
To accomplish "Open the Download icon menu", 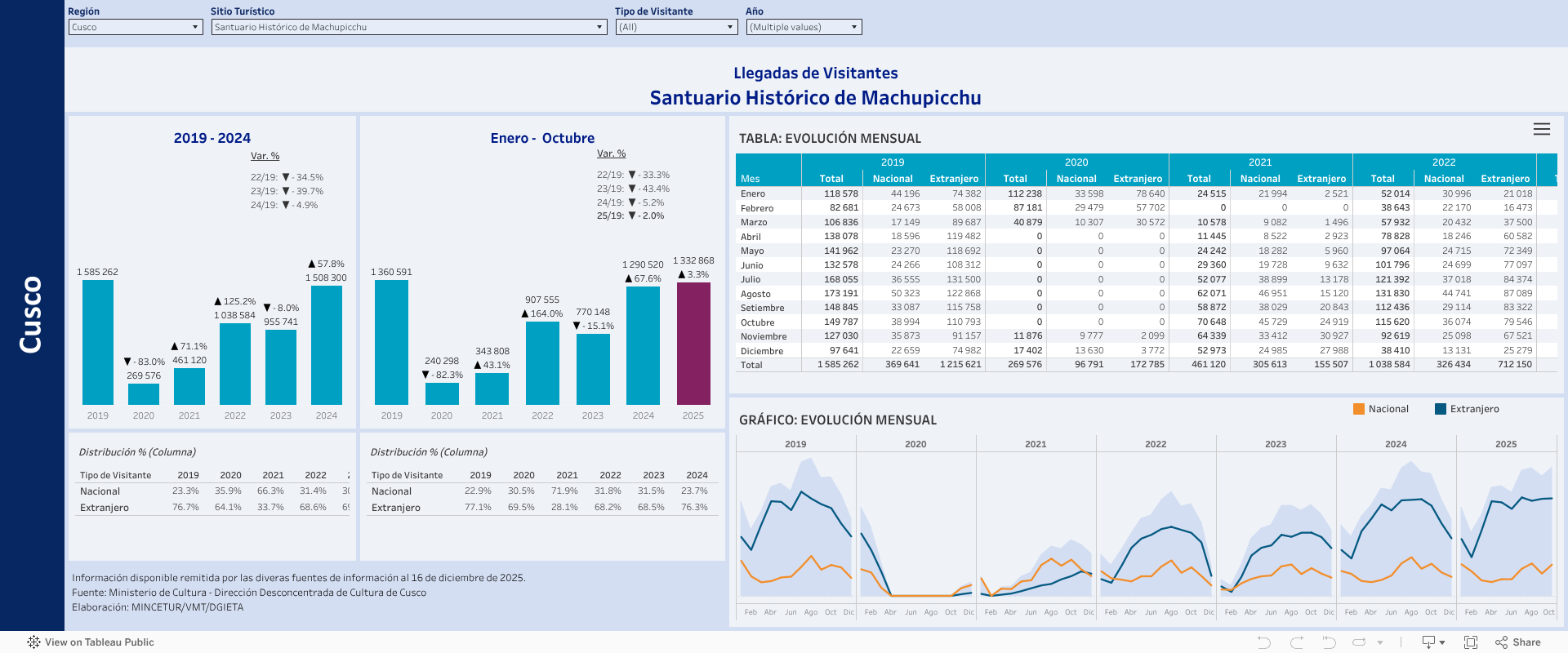I will (1432, 642).
